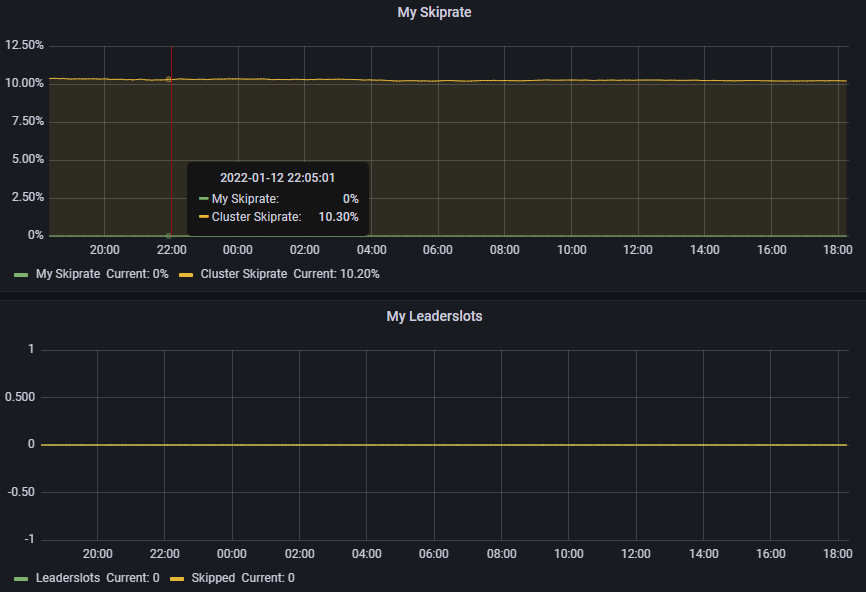Image resolution: width=866 pixels, height=592 pixels.
Task: Click the My Skiprate data point on the red cursor line
Action: [168, 236]
